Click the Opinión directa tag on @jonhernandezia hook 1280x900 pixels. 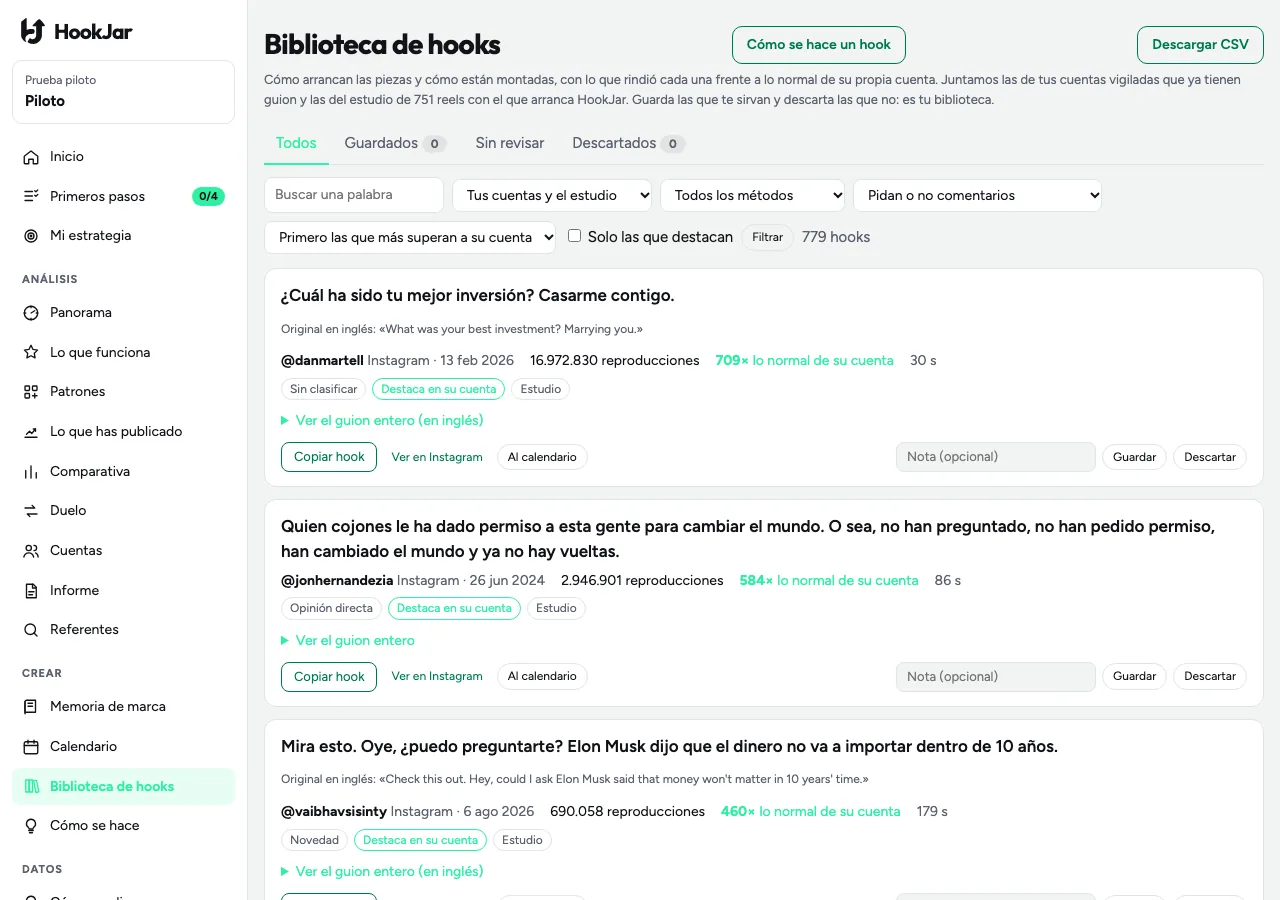tap(331, 608)
